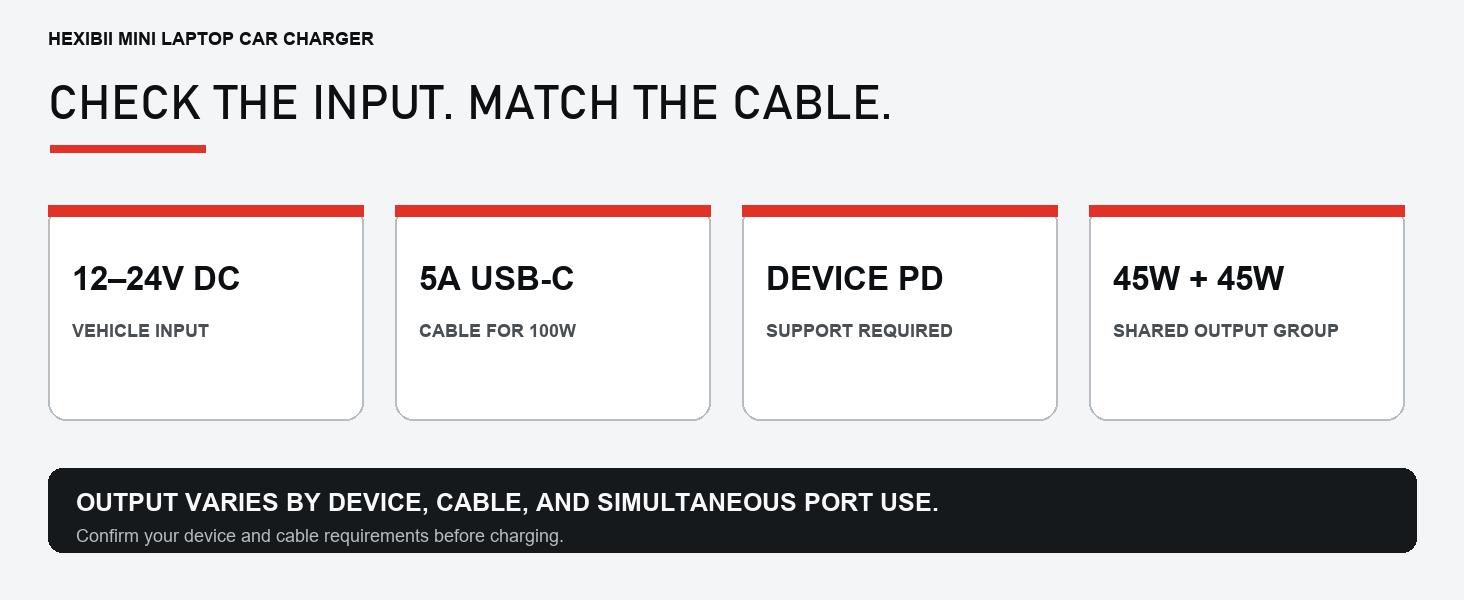1464x600 pixels.
Task: Click the red top bar of the 45W + 45W card
Action: click(x=1247, y=211)
